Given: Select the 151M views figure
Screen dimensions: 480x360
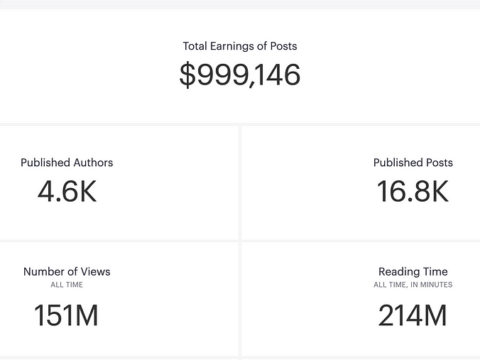Looking at the screenshot, I should tap(66, 315).
